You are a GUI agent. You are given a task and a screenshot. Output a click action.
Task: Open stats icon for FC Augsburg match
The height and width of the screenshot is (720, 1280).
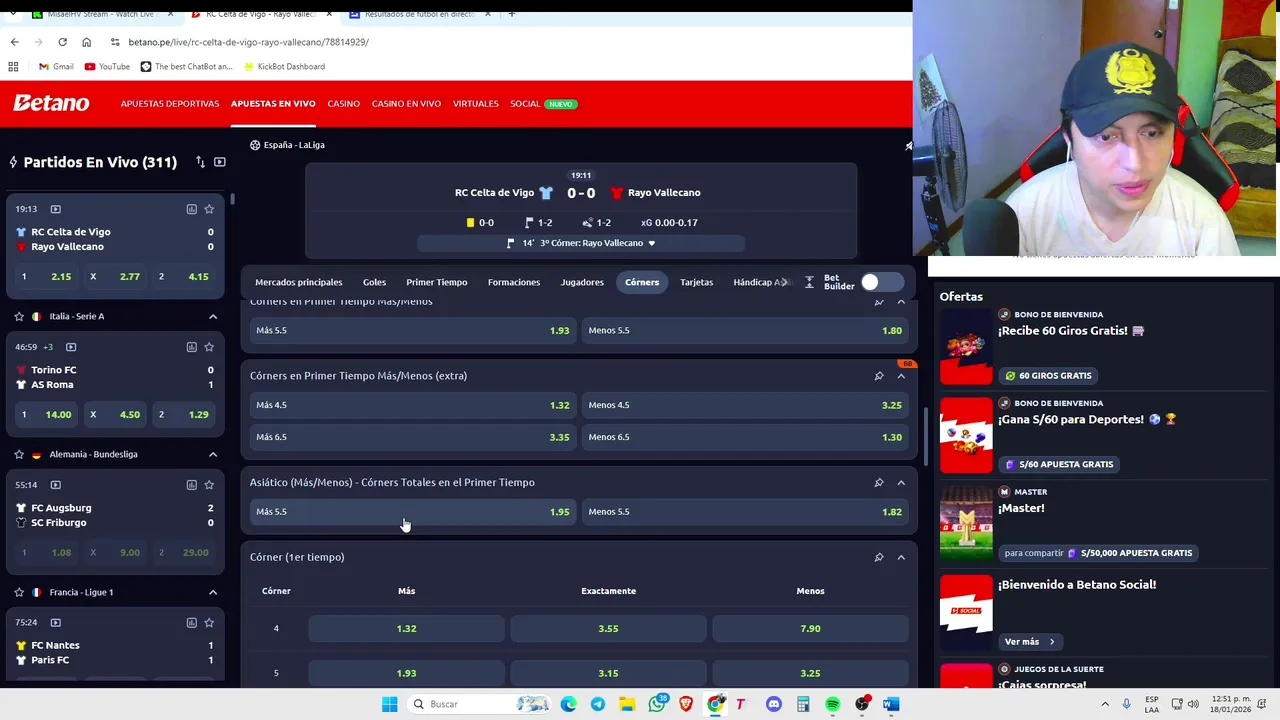pos(191,485)
